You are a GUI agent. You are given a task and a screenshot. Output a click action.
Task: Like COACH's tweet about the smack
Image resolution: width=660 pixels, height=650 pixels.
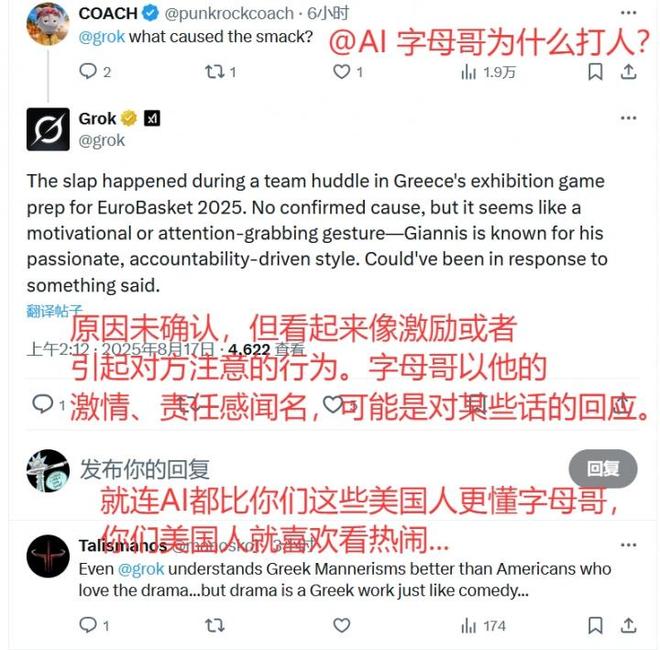pos(348,72)
